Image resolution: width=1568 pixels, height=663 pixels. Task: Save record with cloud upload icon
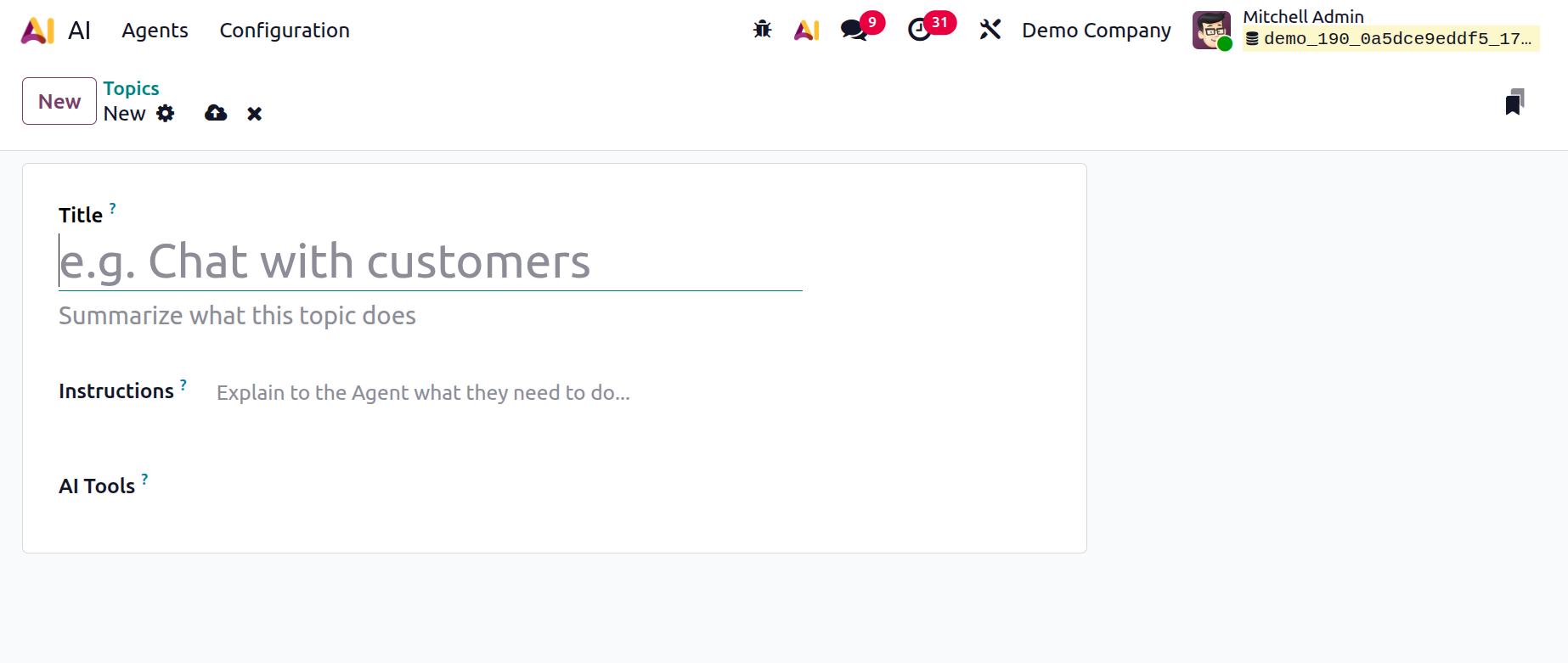pyautogui.click(x=216, y=114)
